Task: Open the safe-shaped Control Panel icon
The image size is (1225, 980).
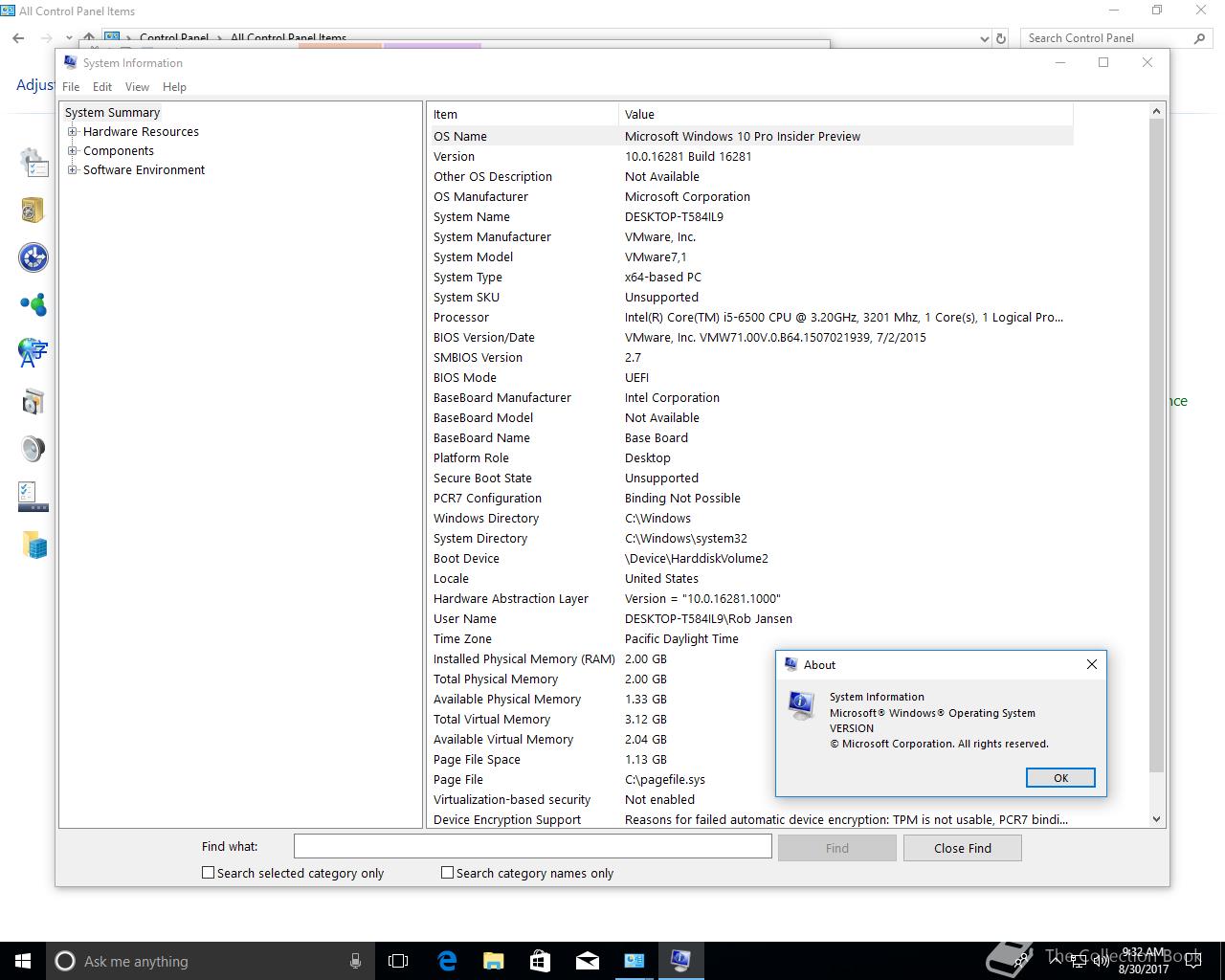Action: click(33, 210)
